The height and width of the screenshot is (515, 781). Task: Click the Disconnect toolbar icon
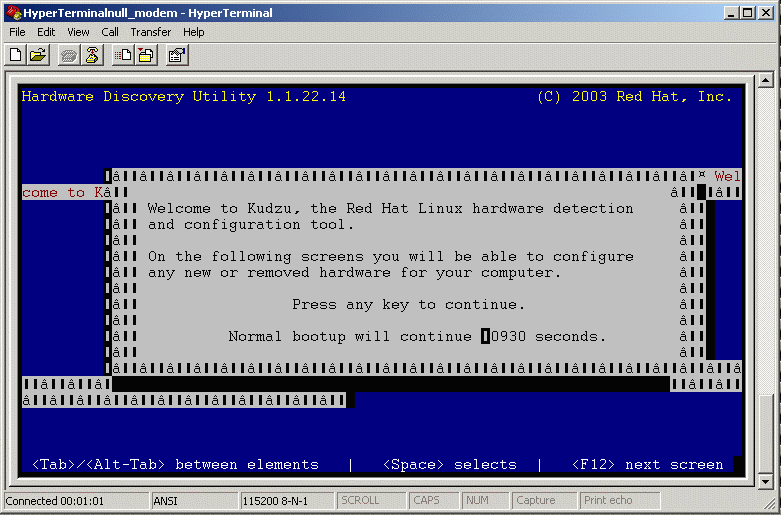(92, 55)
